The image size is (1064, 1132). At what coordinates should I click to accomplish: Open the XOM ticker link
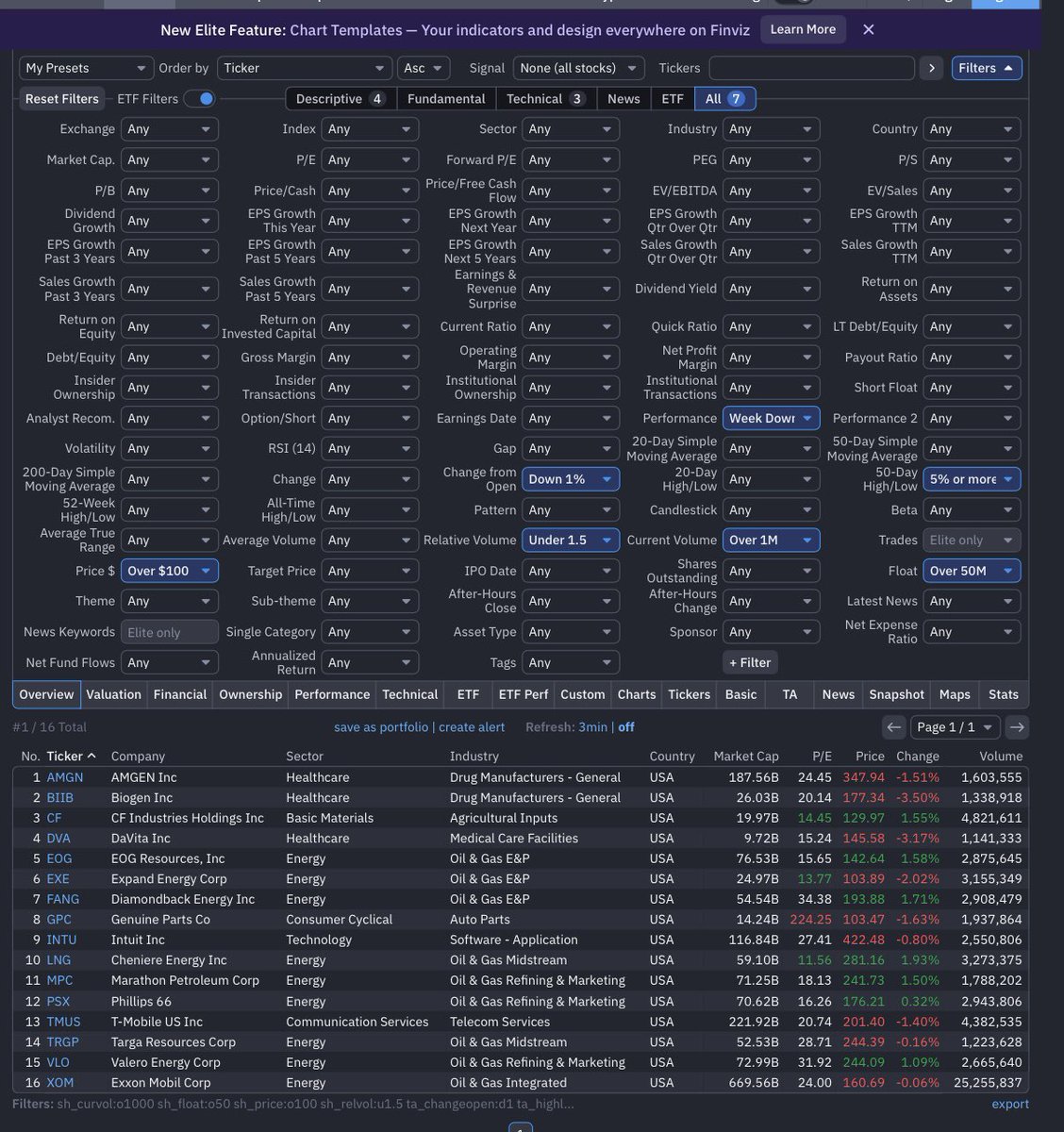[x=59, y=1083]
